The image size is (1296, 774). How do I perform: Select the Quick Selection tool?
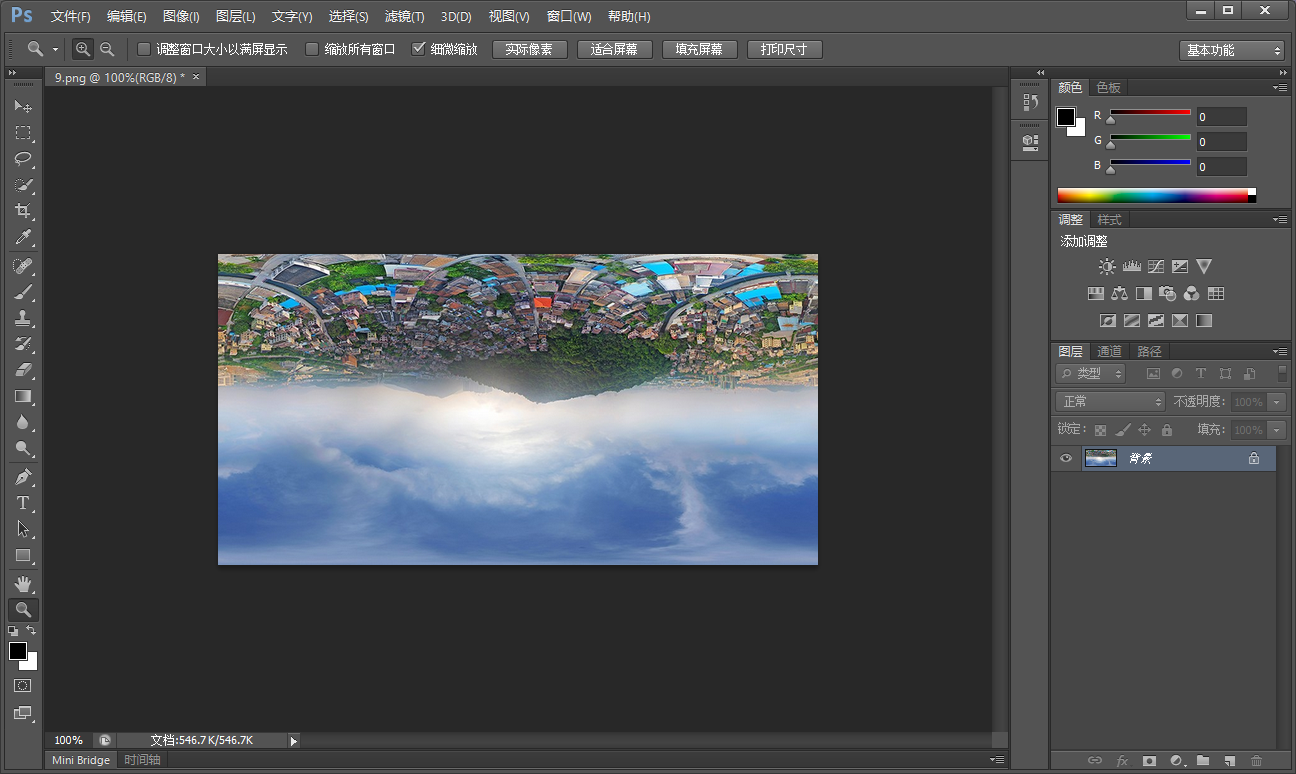23,185
